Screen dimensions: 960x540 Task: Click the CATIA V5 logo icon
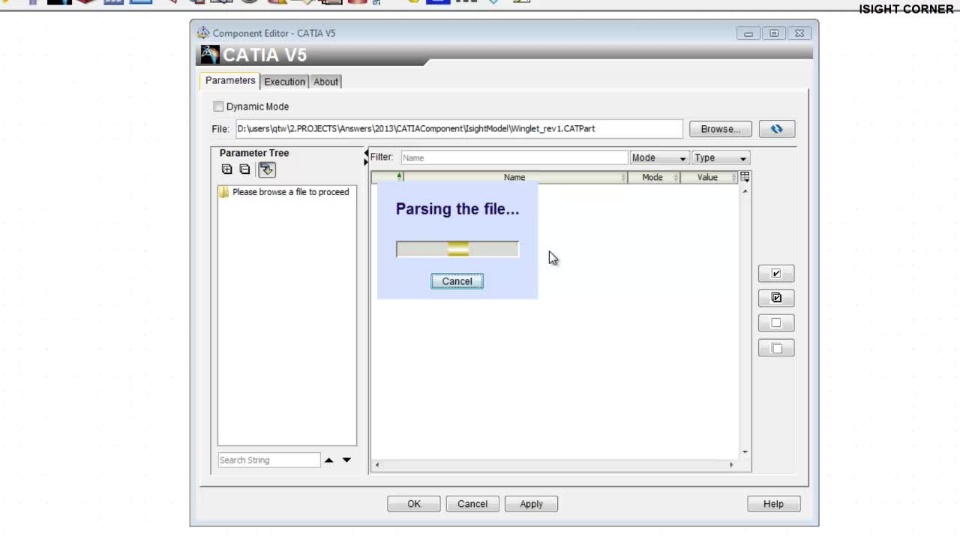209,54
